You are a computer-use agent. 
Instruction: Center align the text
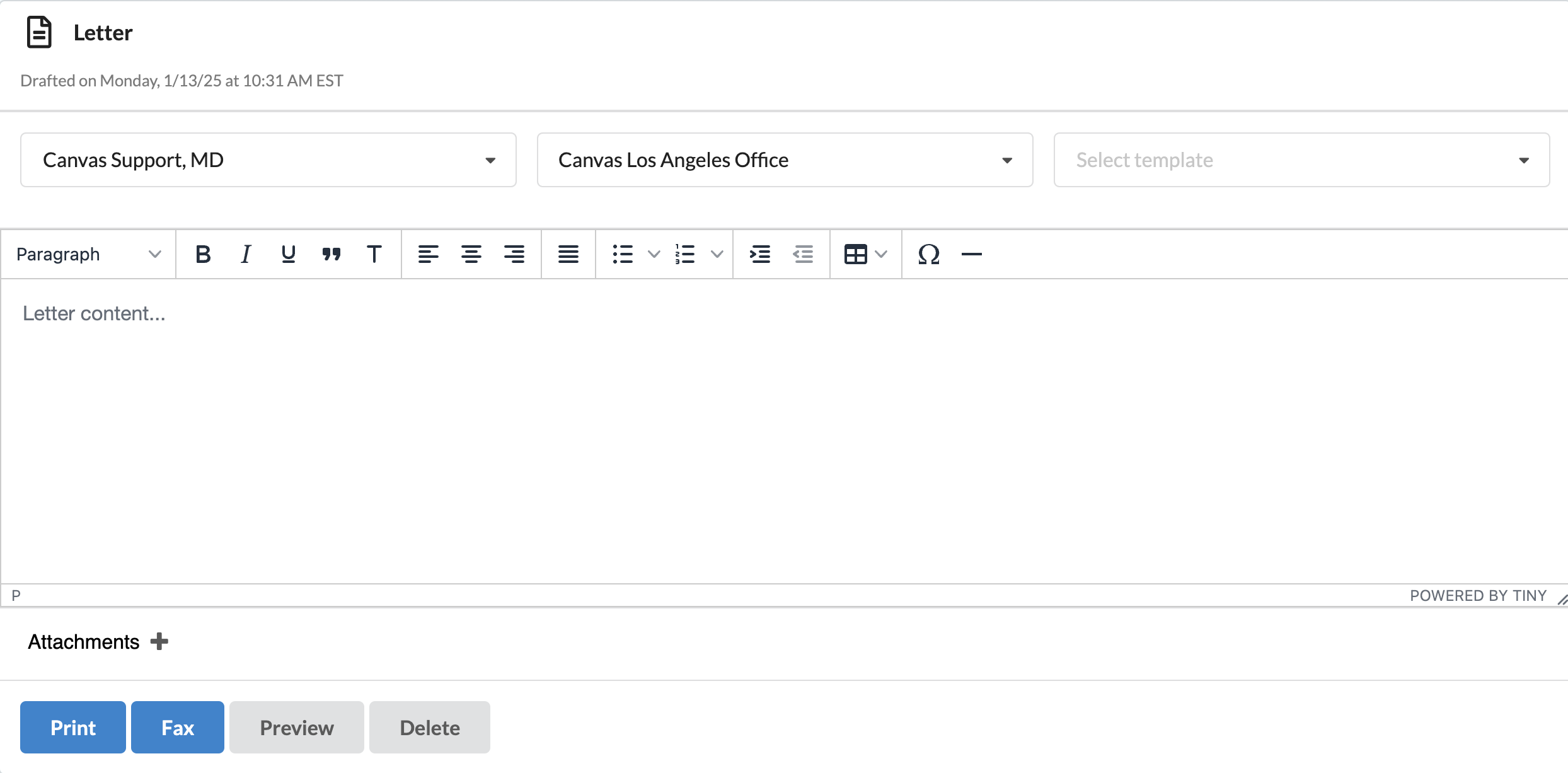coord(471,254)
